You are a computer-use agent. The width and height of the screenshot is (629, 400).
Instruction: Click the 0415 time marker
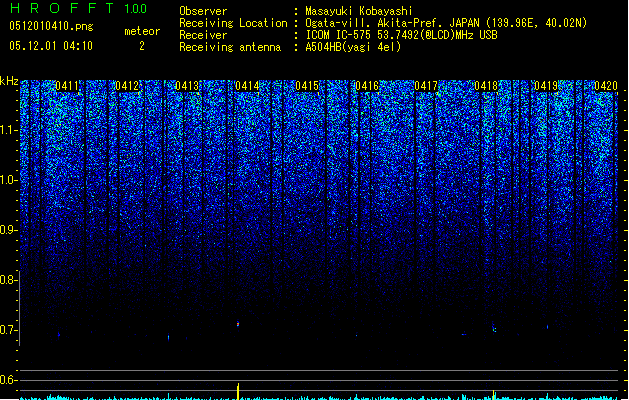(x=307, y=86)
